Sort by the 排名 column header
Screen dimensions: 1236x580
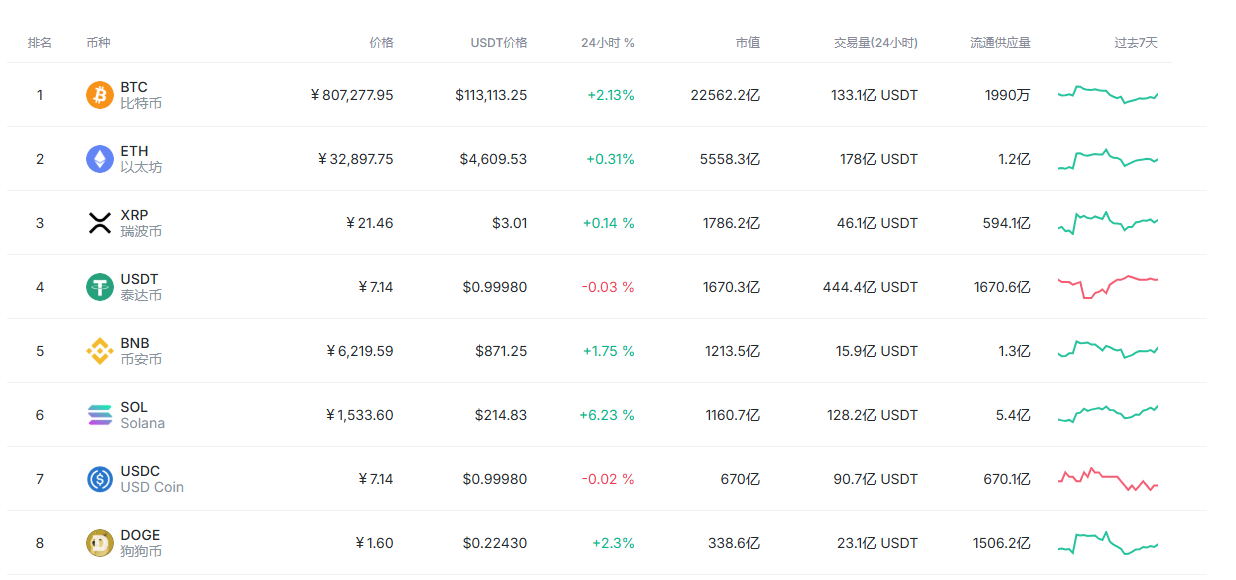tap(40, 43)
